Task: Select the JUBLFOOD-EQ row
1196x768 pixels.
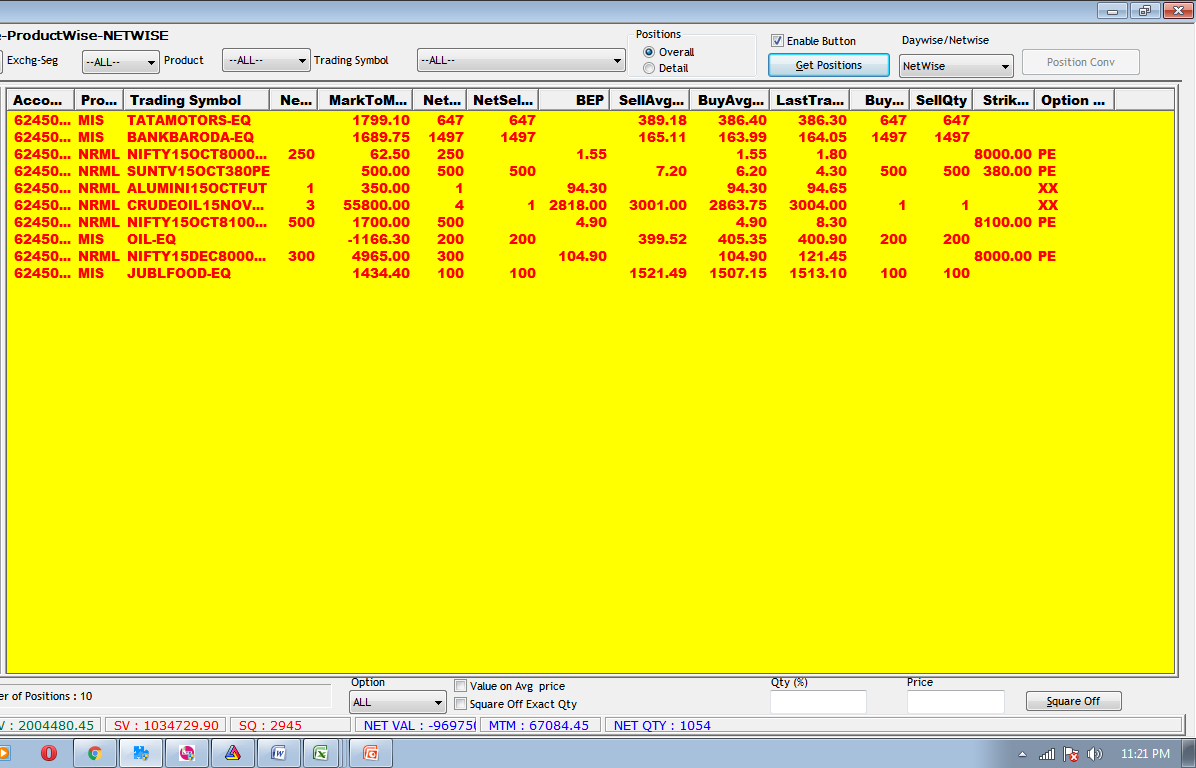Action: (590, 273)
